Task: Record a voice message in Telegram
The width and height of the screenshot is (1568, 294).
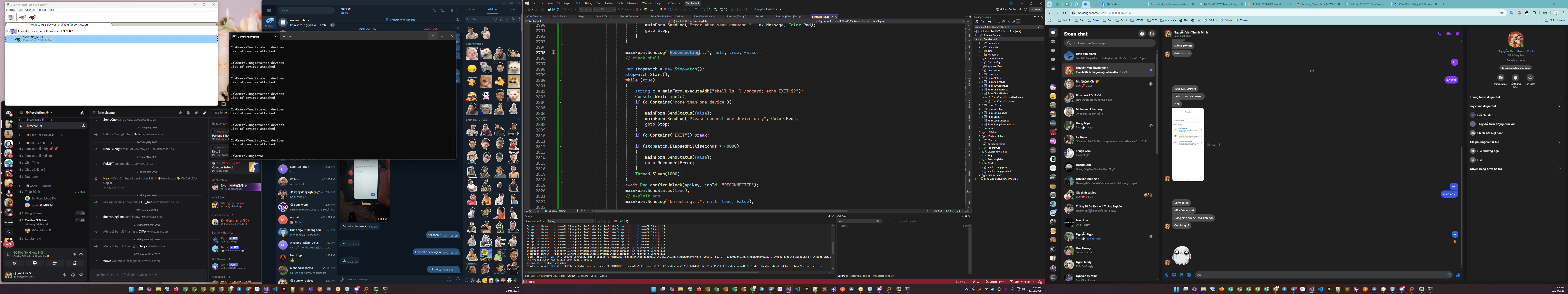Action: [x=458, y=279]
